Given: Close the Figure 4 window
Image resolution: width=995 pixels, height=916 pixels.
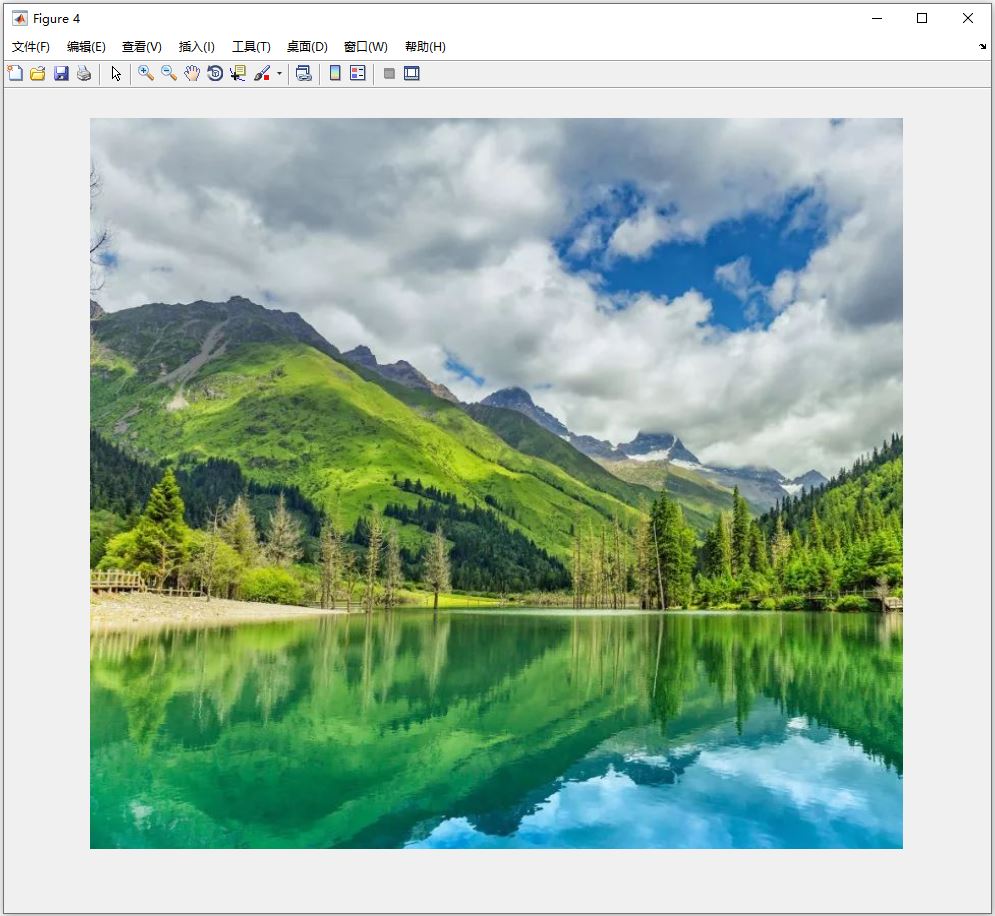Looking at the screenshot, I should tap(968, 18).
